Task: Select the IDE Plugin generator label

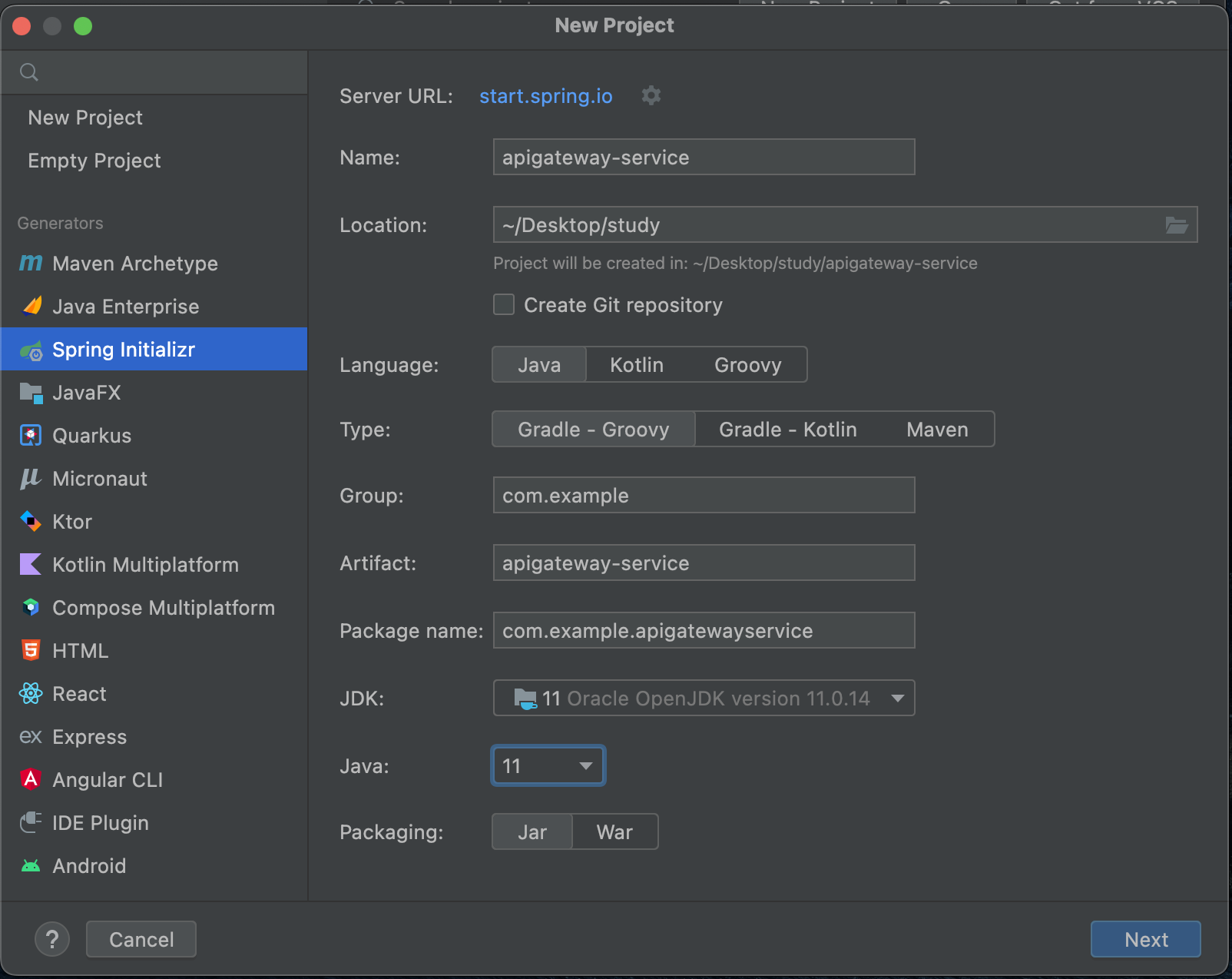Action: coord(101,823)
